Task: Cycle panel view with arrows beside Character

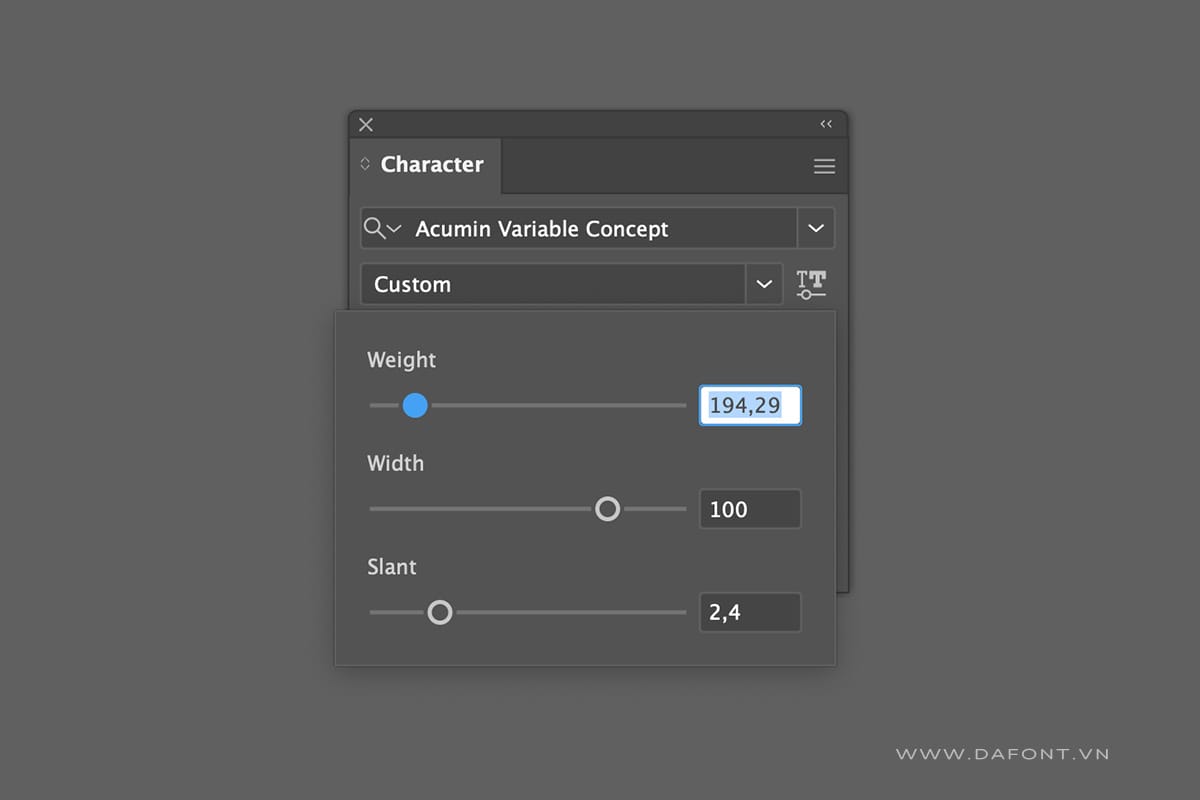Action: pos(365,164)
